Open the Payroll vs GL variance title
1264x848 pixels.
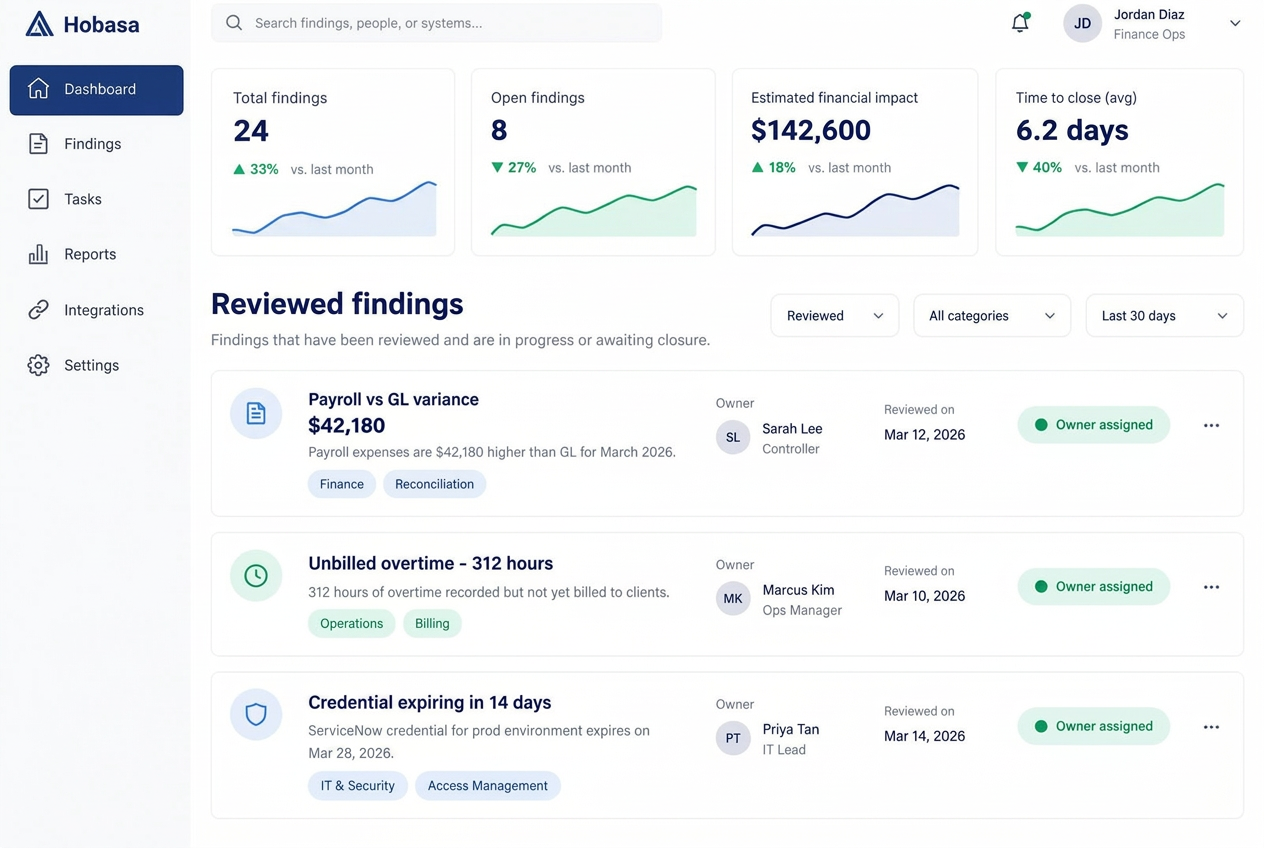point(393,399)
